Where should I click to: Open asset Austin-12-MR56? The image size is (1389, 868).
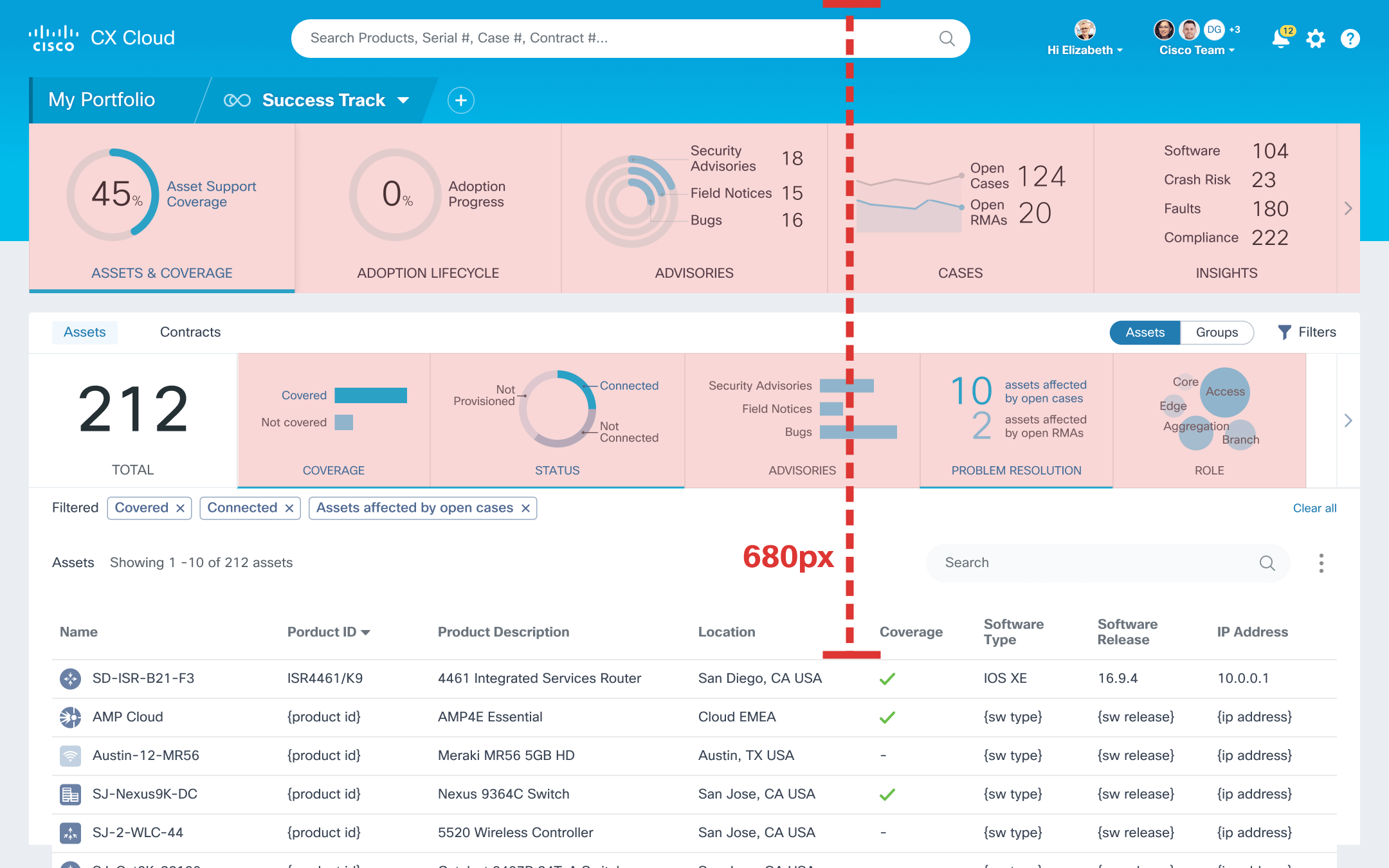point(146,755)
